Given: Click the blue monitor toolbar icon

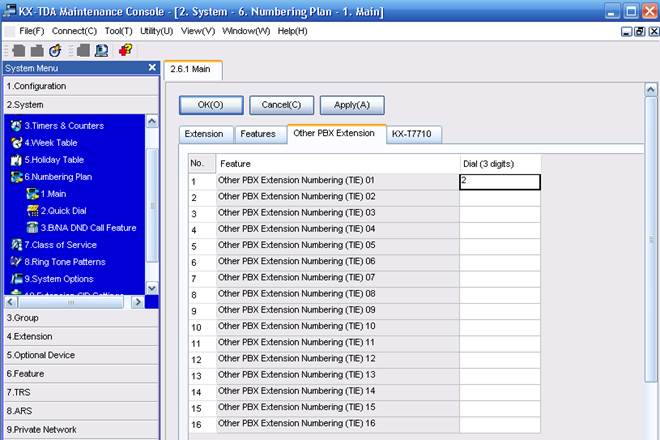Looking at the screenshot, I should pos(101,51).
